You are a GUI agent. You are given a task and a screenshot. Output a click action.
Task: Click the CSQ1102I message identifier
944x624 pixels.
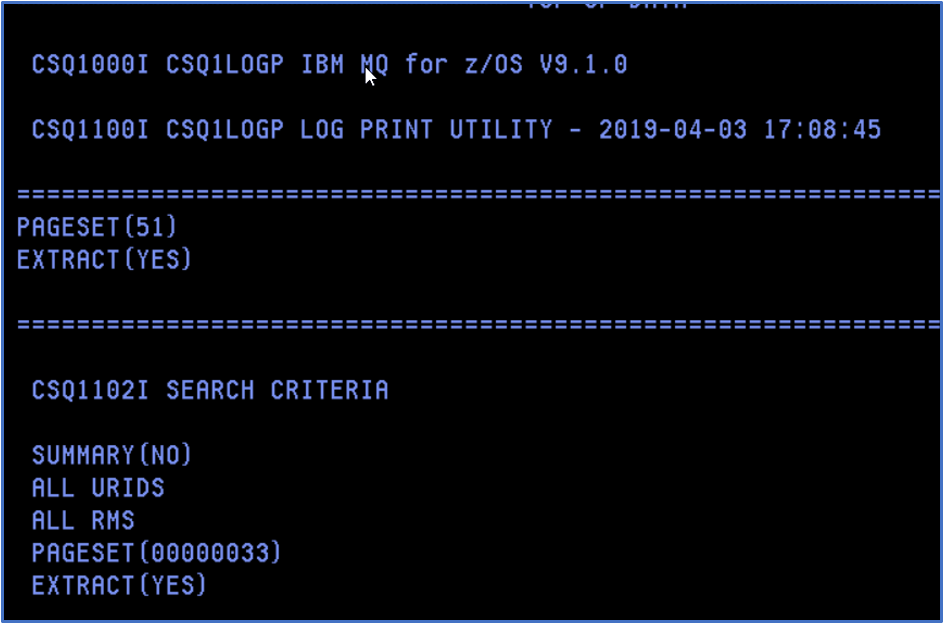[x=91, y=389]
